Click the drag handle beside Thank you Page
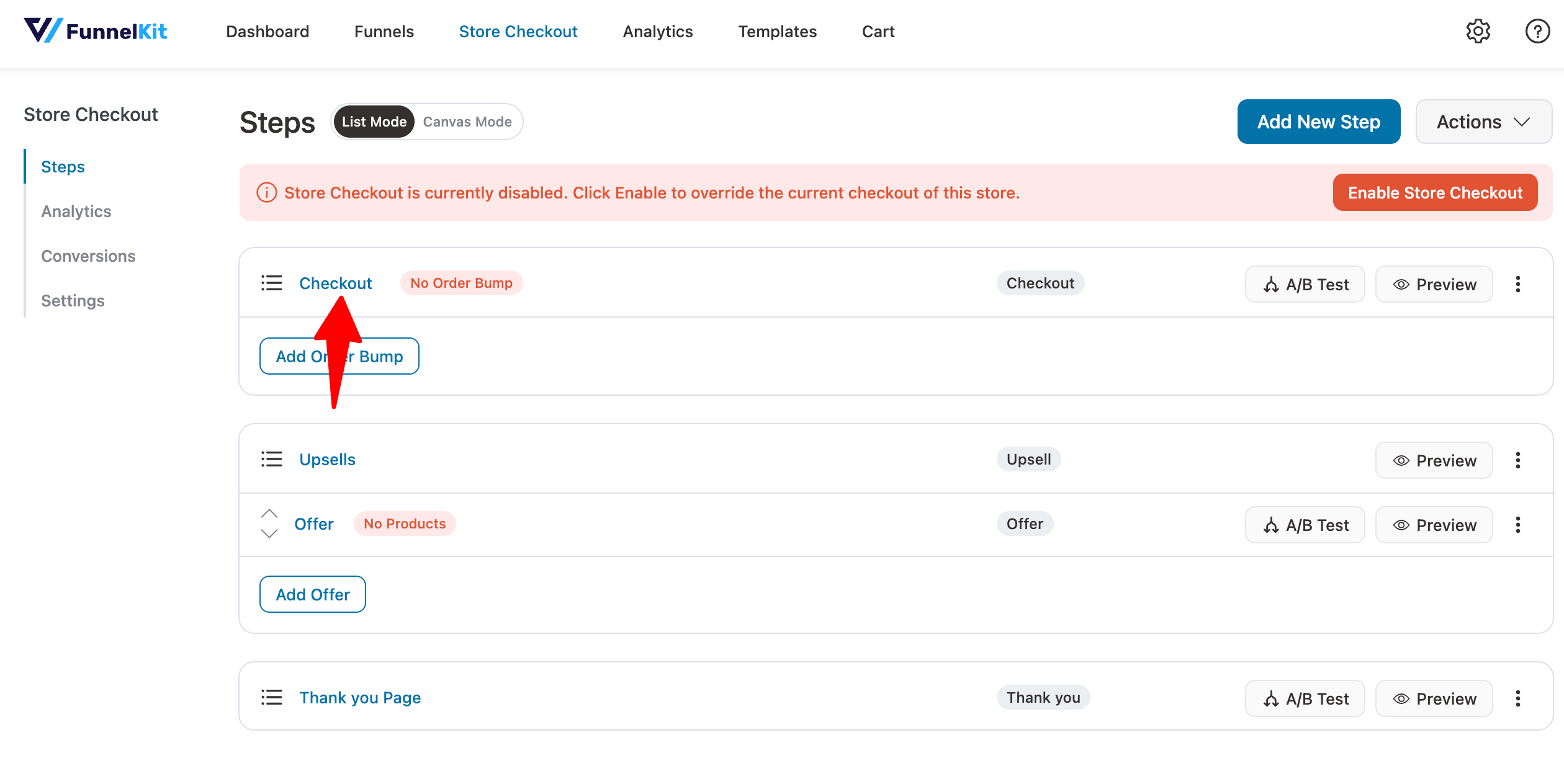Image resolution: width=1564 pixels, height=784 pixels. (272, 698)
